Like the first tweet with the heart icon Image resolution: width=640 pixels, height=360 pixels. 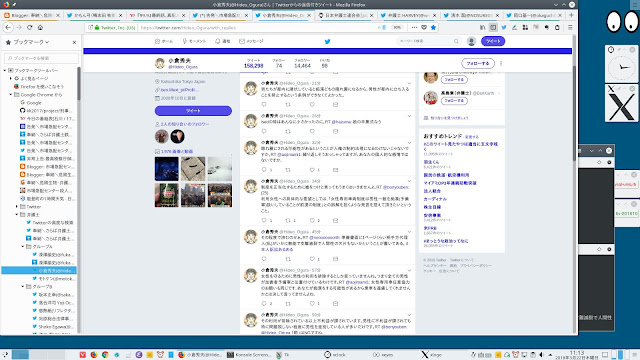pyautogui.click(x=312, y=104)
